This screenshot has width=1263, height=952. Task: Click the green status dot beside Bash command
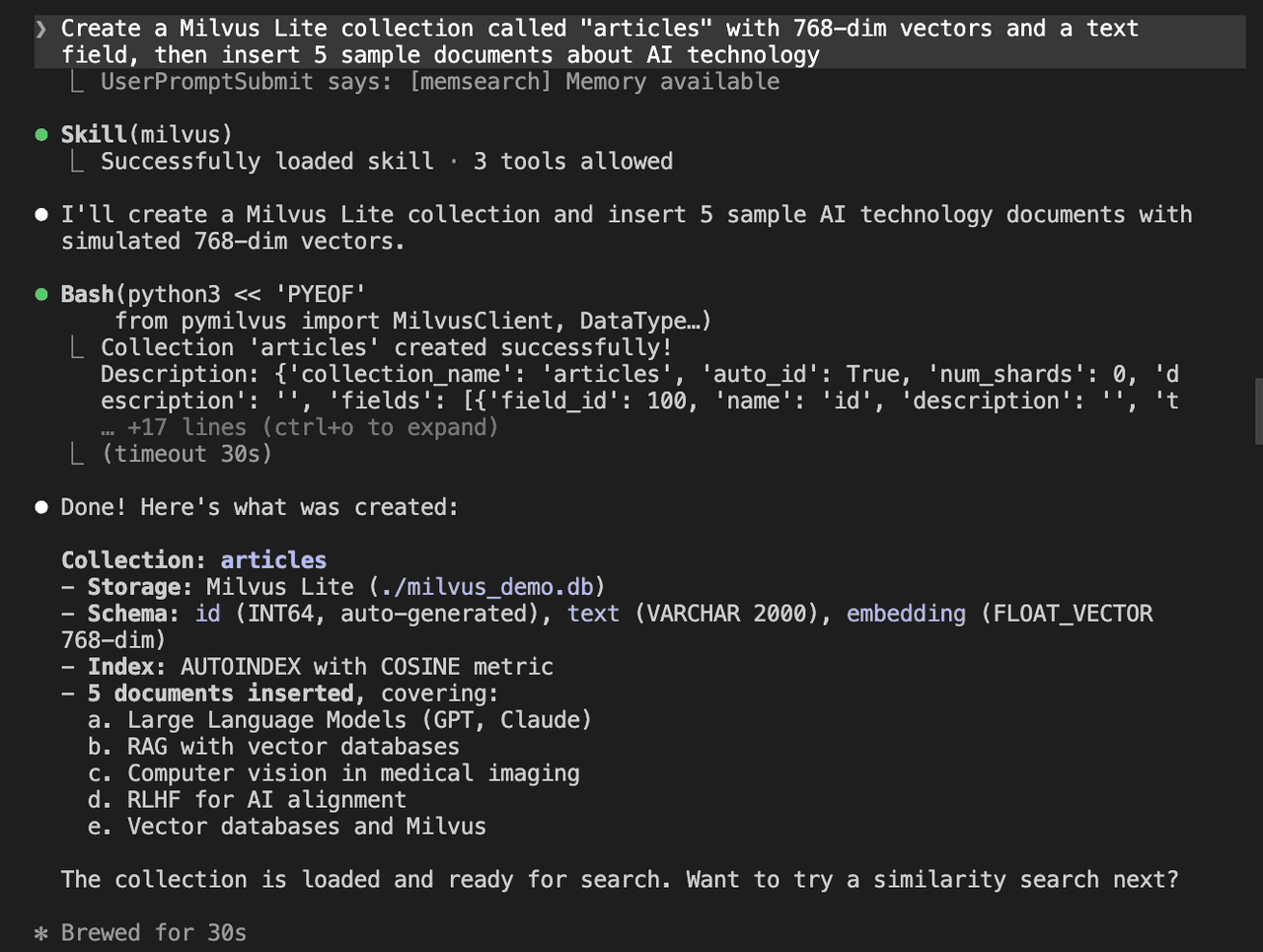point(41,295)
